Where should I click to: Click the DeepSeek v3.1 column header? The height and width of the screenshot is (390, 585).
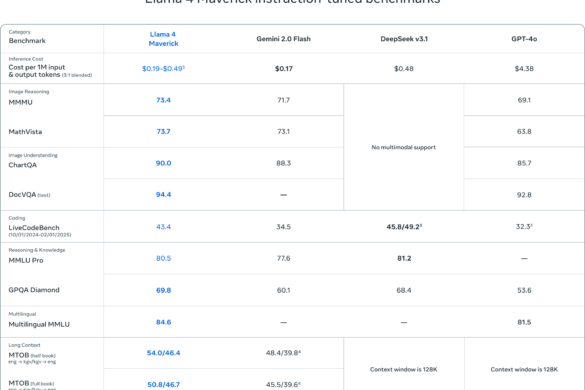404,39
